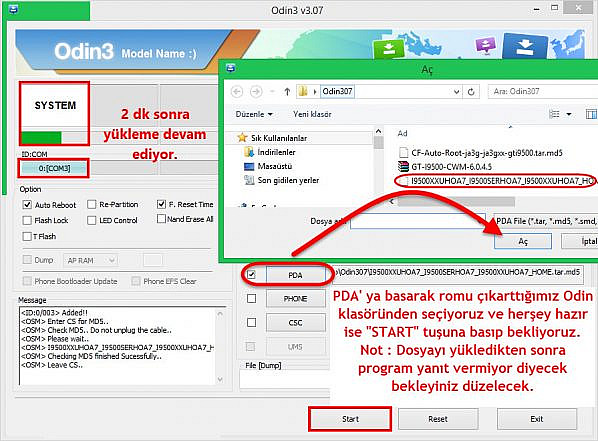Check the CSC checkbox
This screenshot has height=441, width=598.
(251, 322)
